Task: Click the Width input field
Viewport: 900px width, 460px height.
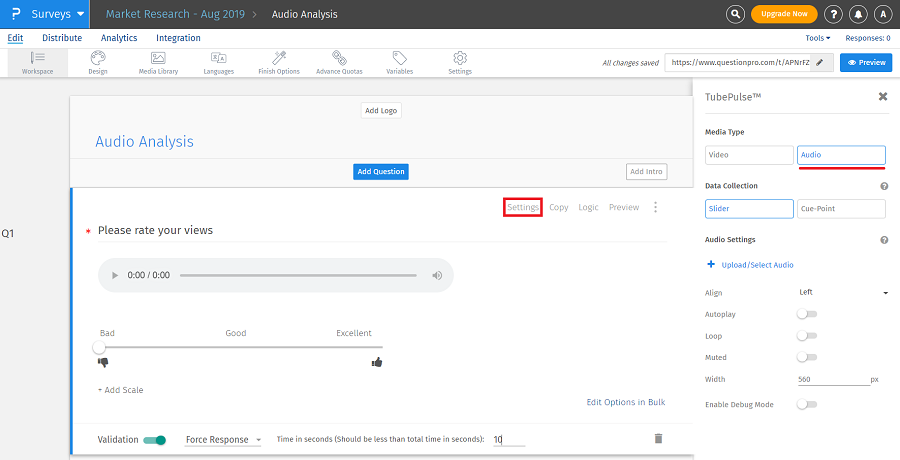Action: 830,380
